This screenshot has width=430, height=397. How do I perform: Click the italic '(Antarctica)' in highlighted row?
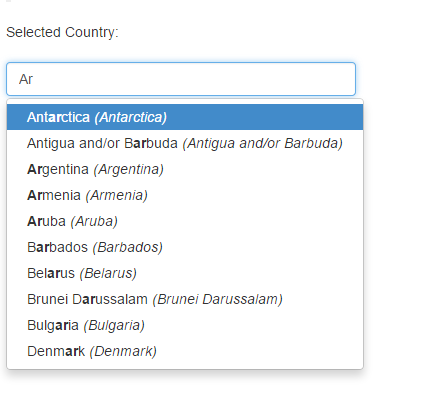click(x=131, y=117)
